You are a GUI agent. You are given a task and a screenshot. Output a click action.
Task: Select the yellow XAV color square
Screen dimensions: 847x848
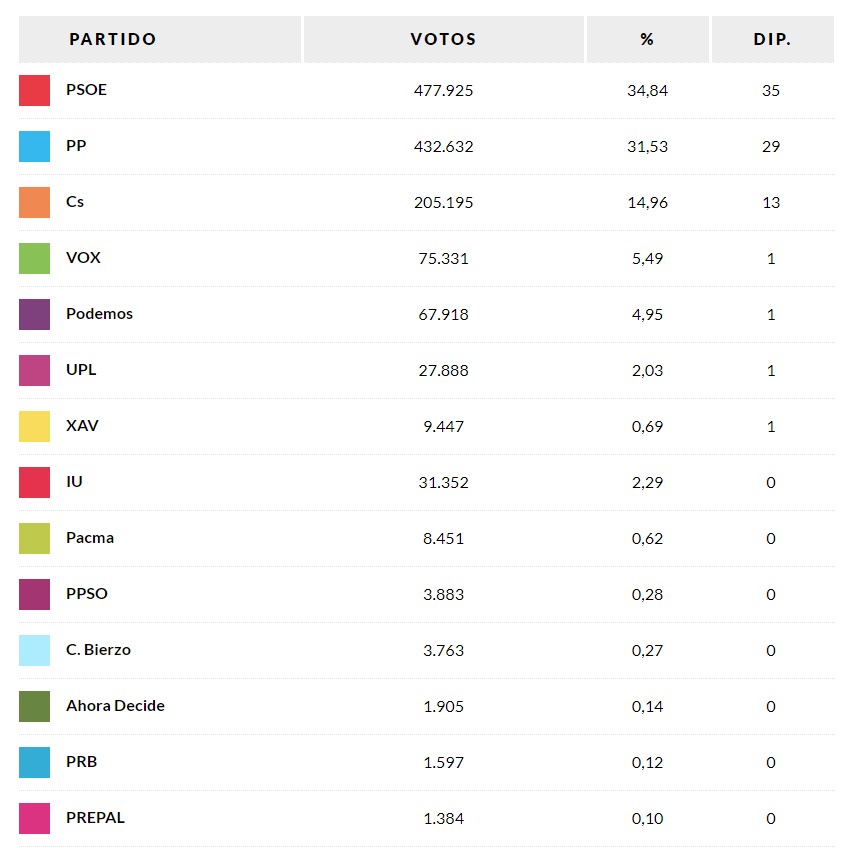34,426
